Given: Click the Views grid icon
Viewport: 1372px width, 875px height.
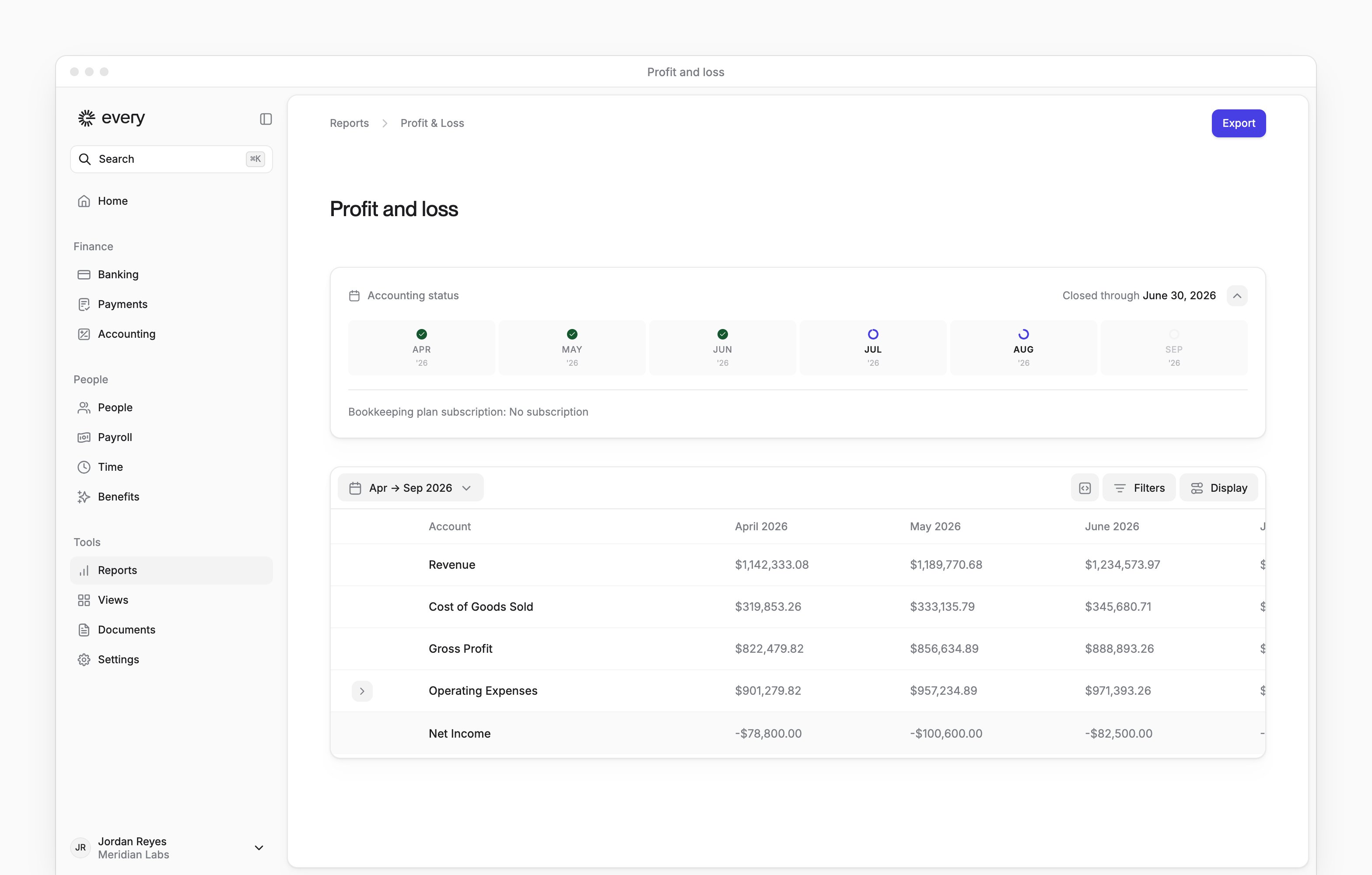Looking at the screenshot, I should tap(84, 600).
